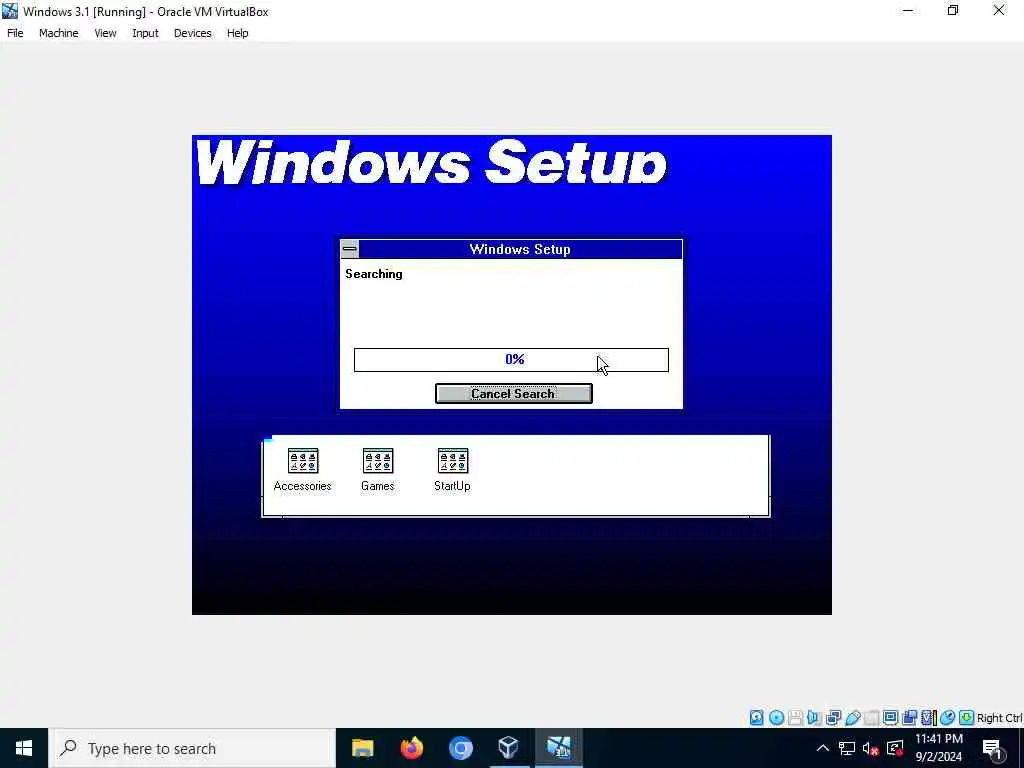Click the audio status indicator icon
1024x768 pixels.
click(x=814, y=718)
